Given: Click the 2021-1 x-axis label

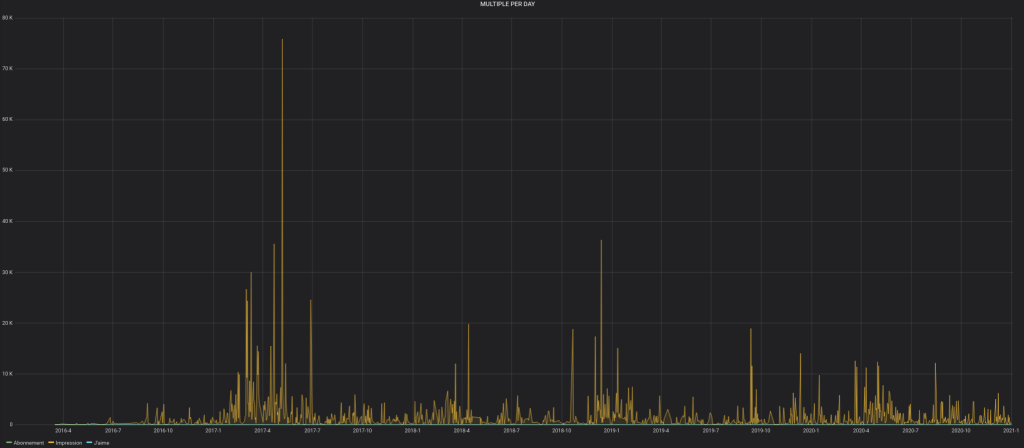Looking at the screenshot, I should point(1009,431).
